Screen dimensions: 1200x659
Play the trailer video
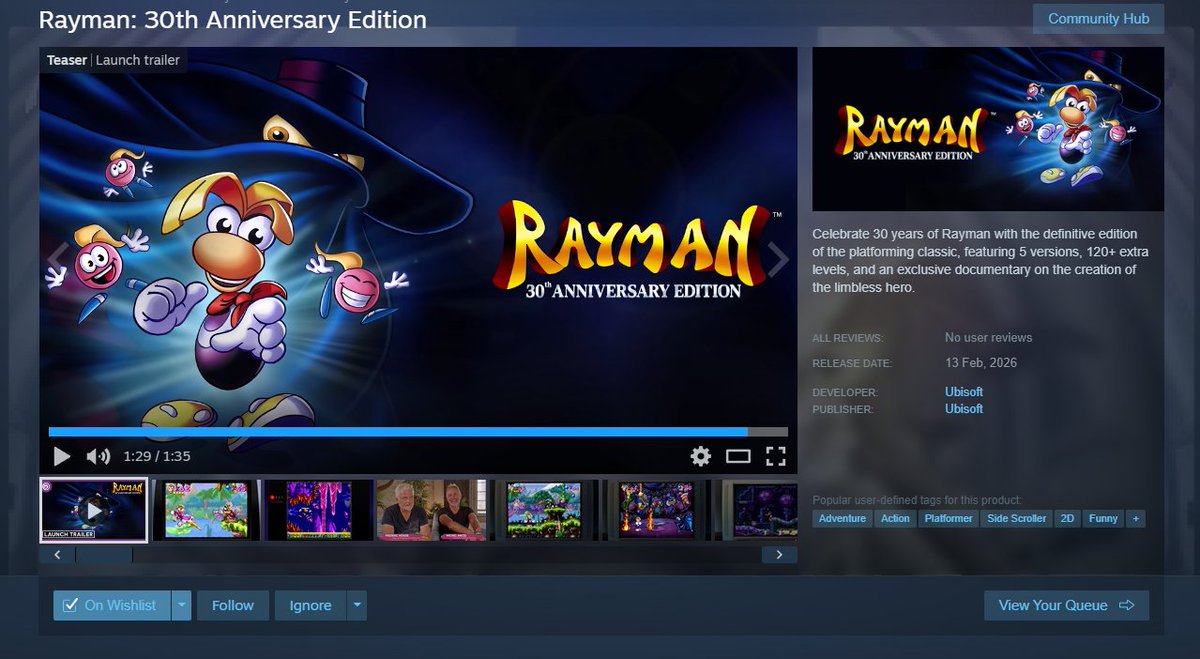point(62,457)
